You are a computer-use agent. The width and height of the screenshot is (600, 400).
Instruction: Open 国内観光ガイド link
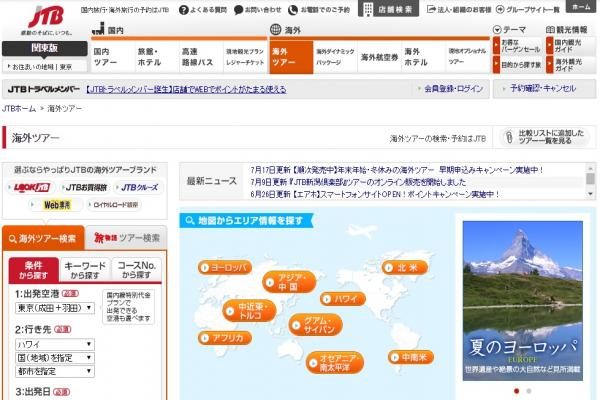click(x=570, y=46)
